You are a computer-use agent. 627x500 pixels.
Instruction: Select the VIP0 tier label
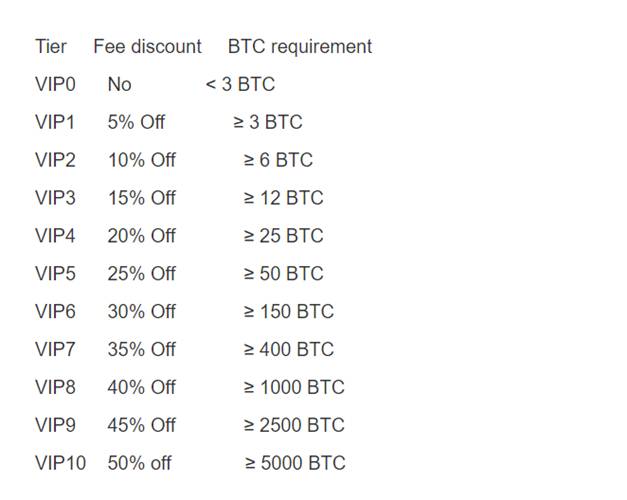55,84
